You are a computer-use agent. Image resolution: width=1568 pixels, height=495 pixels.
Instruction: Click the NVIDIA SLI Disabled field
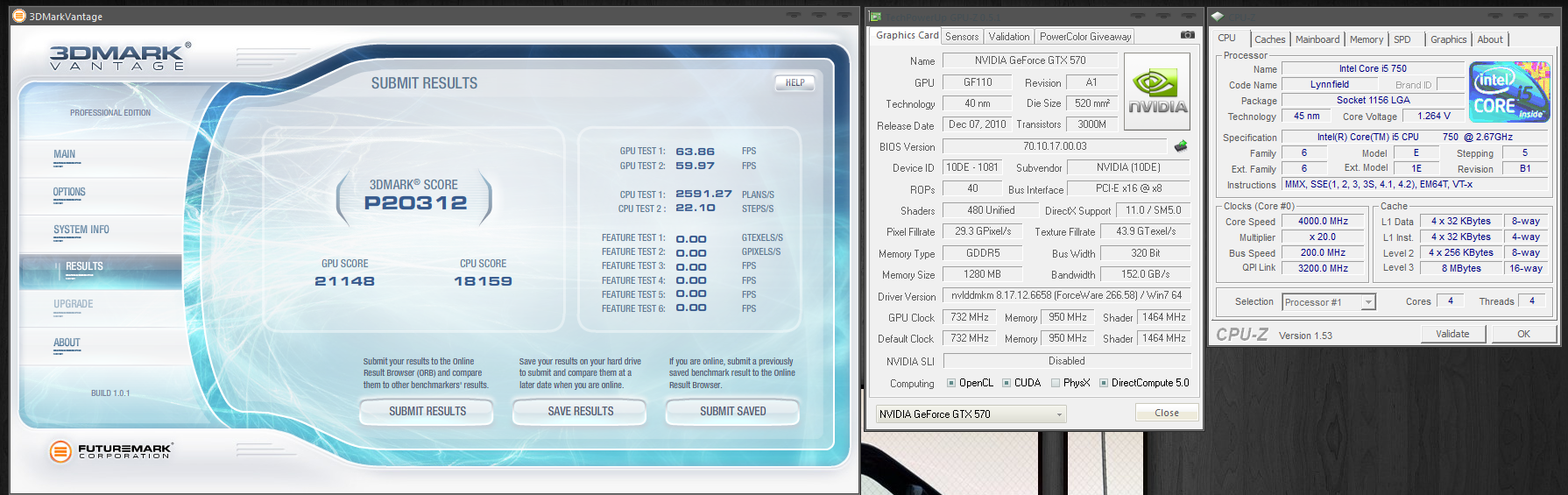pos(1066,361)
